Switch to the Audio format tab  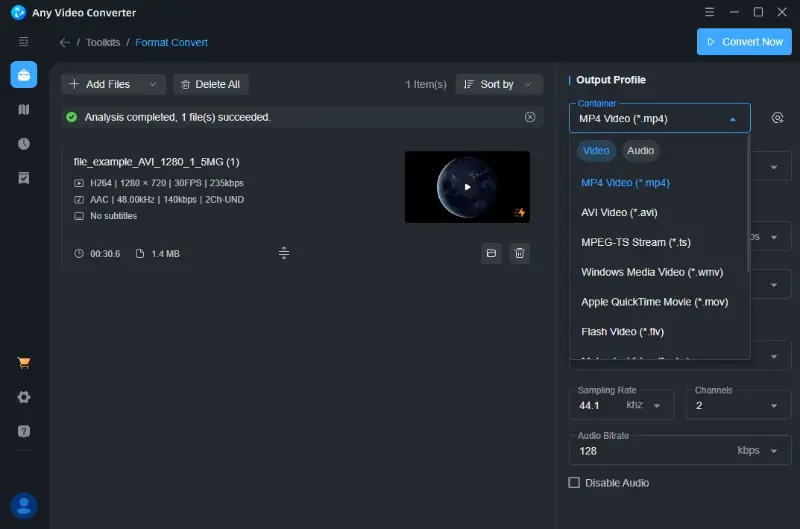(x=640, y=151)
